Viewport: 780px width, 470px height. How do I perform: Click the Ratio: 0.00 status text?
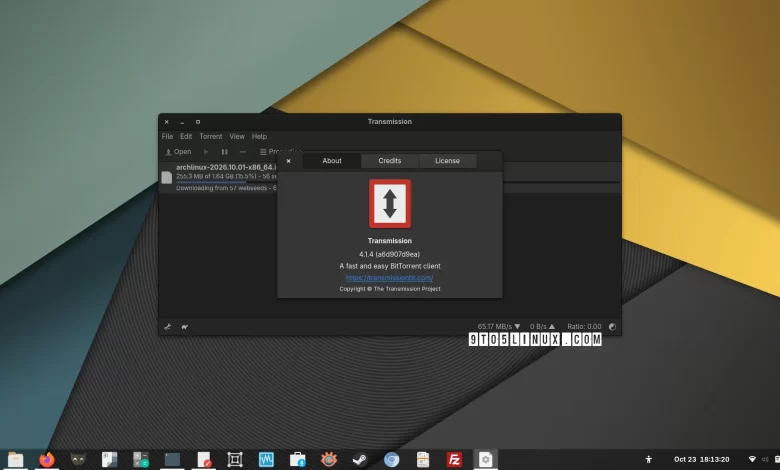(x=585, y=327)
